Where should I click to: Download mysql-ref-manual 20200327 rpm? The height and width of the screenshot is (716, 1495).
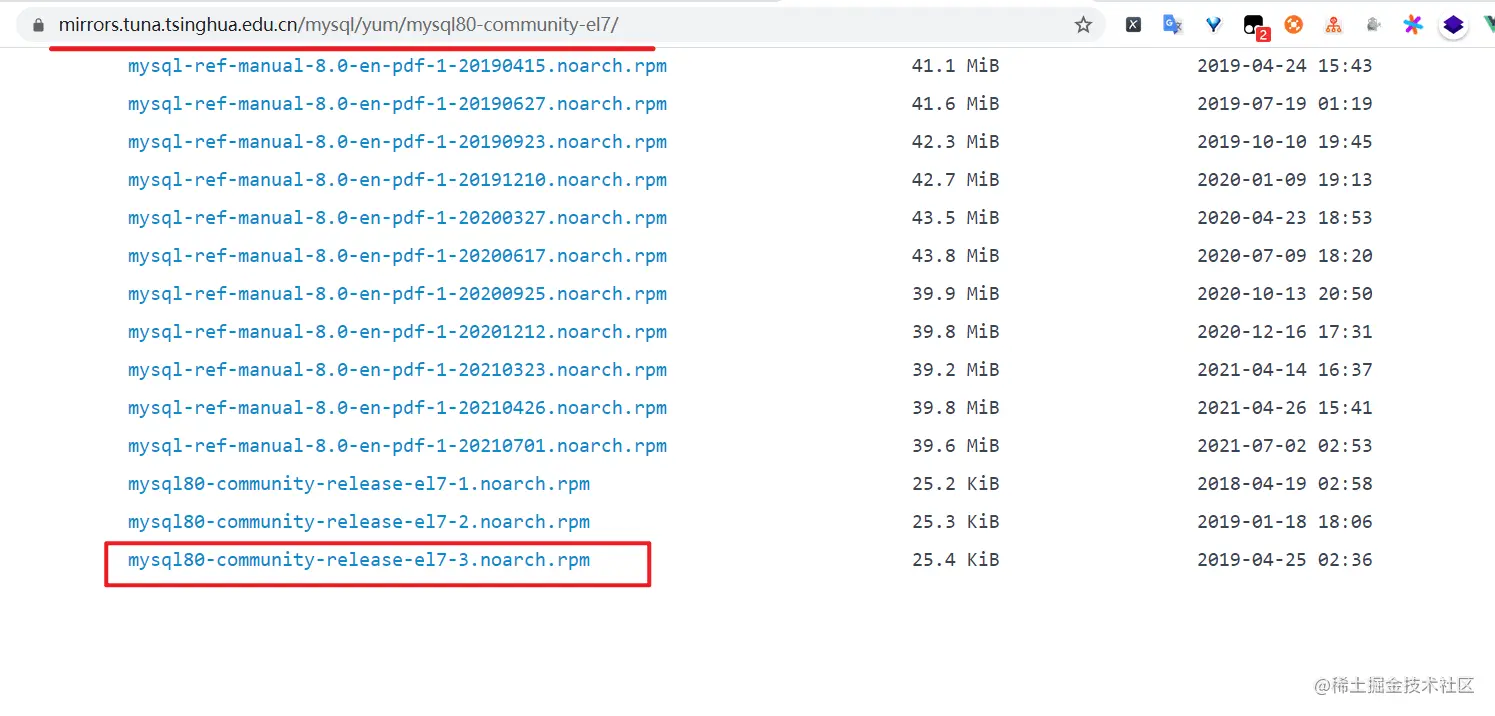click(397, 218)
